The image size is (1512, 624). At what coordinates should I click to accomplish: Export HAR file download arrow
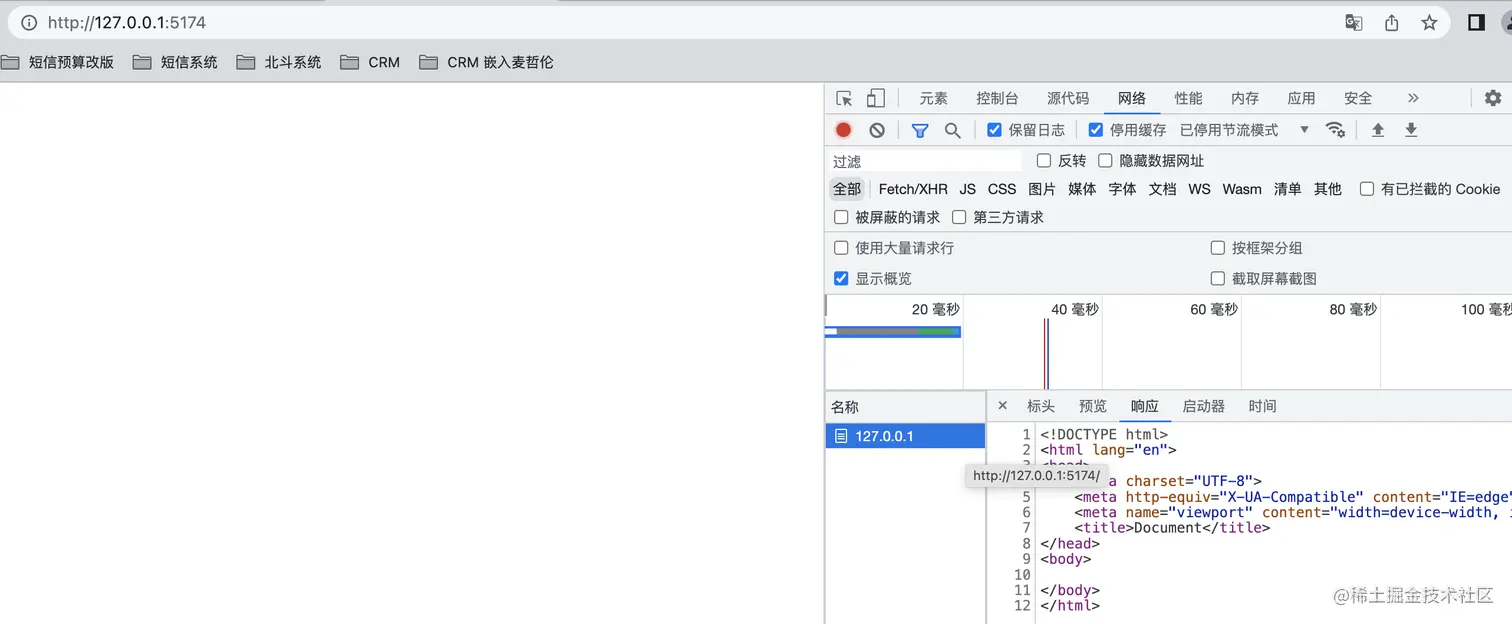pyautogui.click(x=1411, y=130)
